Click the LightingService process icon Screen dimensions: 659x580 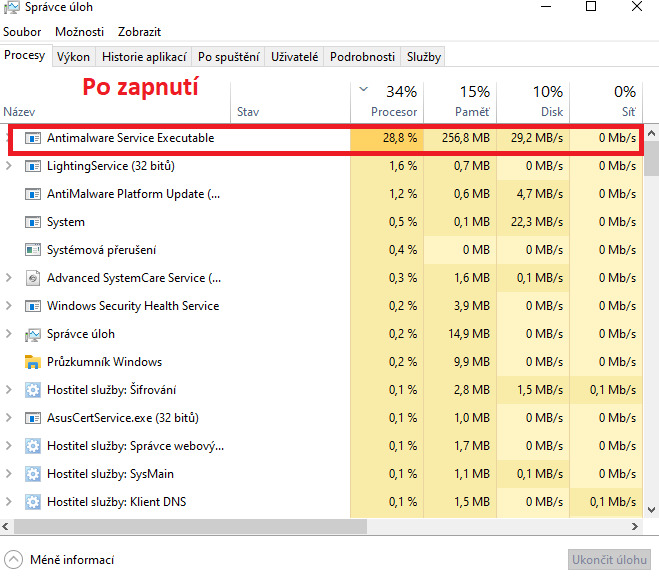(31, 166)
